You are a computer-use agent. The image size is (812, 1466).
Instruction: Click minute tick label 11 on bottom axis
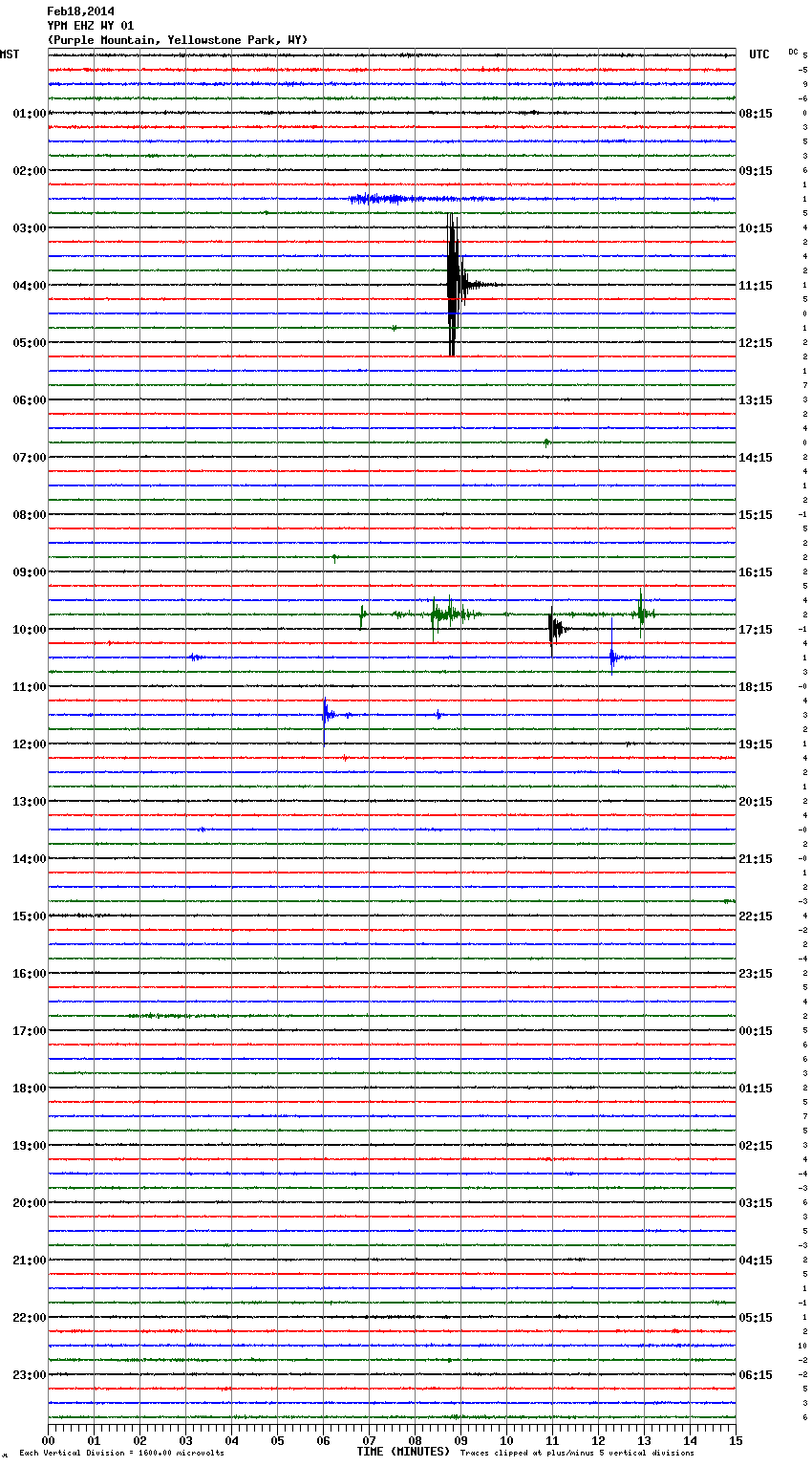pyautogui.click(x=552, y=1440)
